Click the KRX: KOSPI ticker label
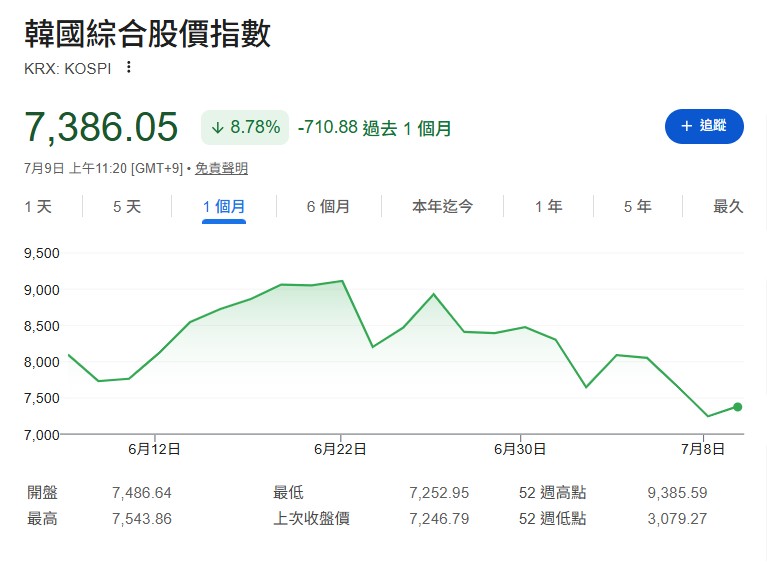This screenshot has width=767, height=564. (x=68, y=68)
